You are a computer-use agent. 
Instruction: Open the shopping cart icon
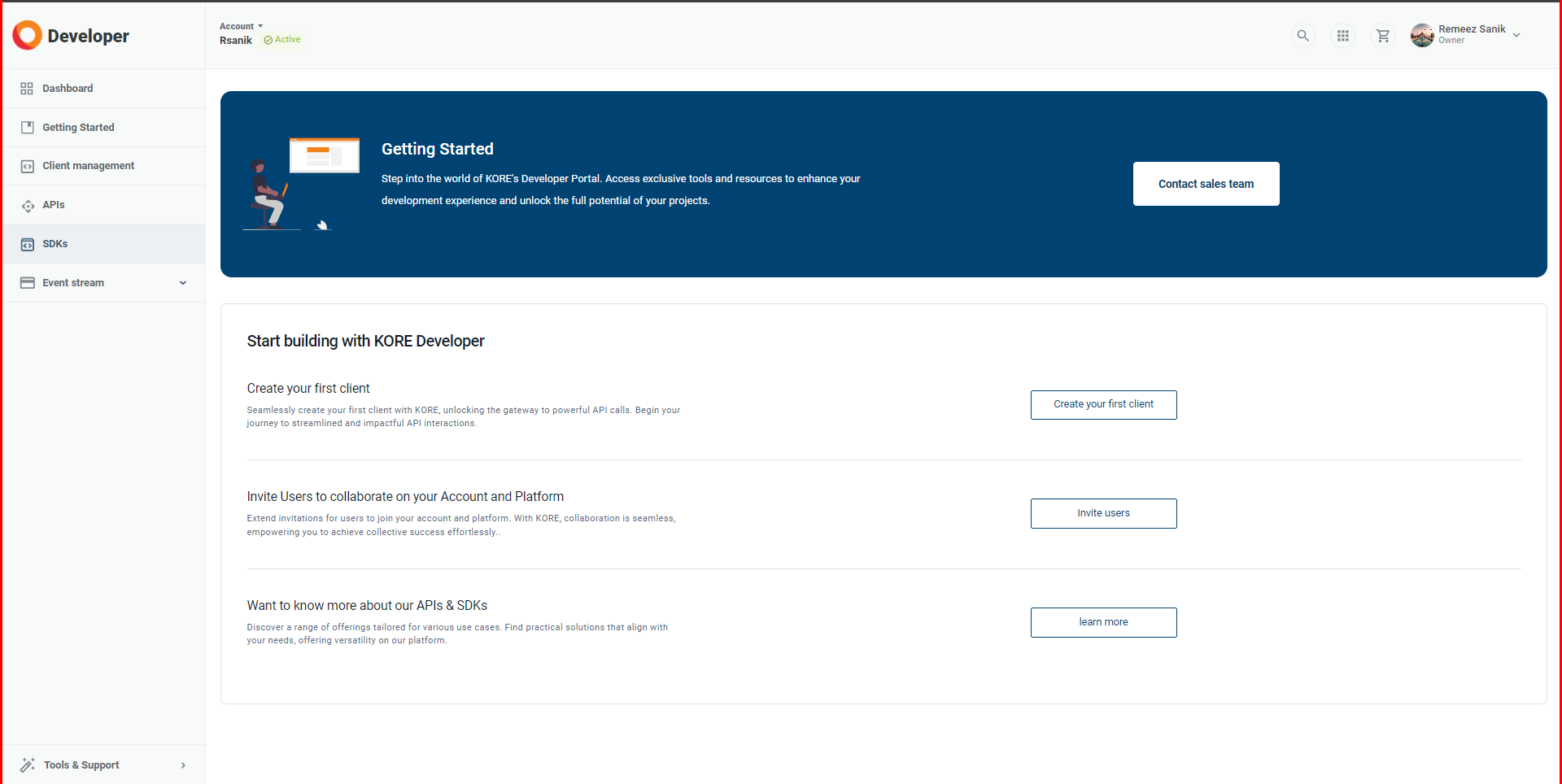(x=1382, y=36)
